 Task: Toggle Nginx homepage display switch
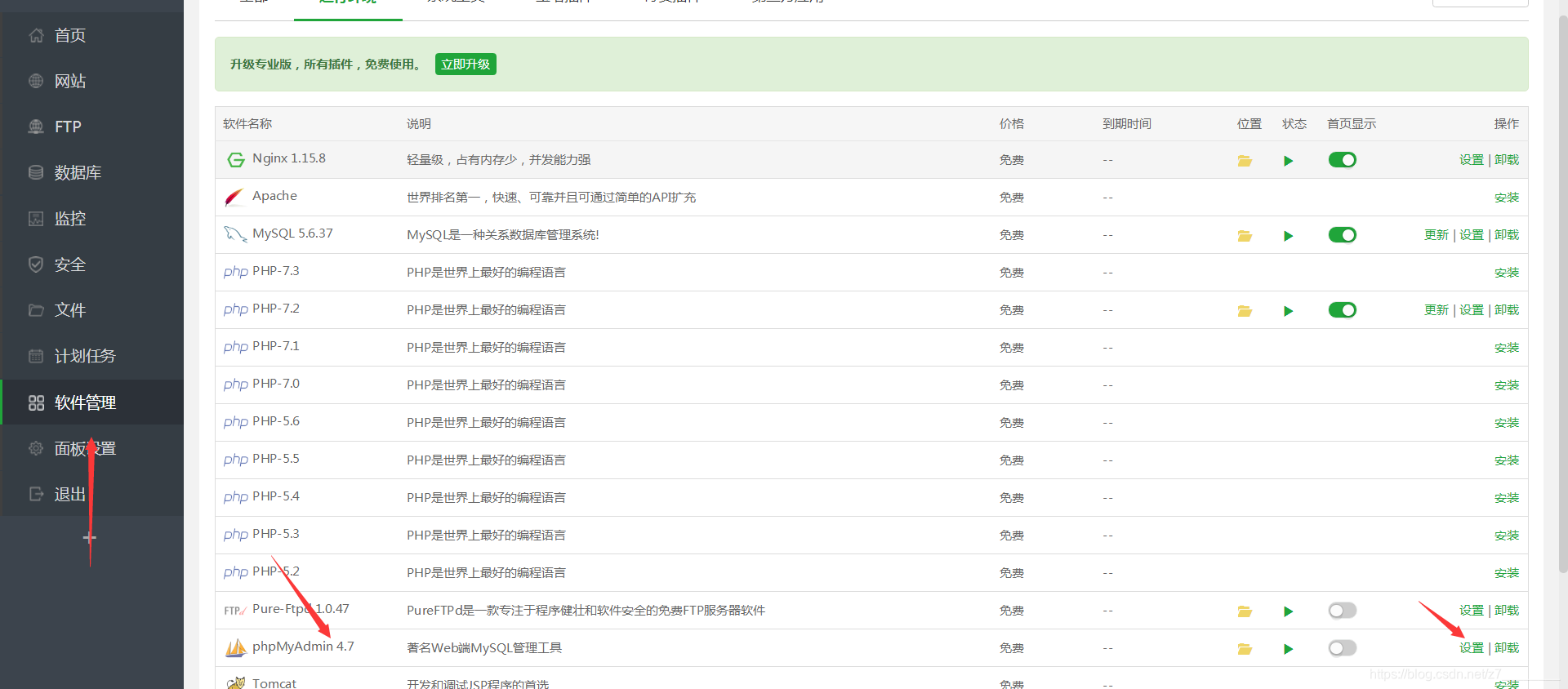click(1342, 160)
